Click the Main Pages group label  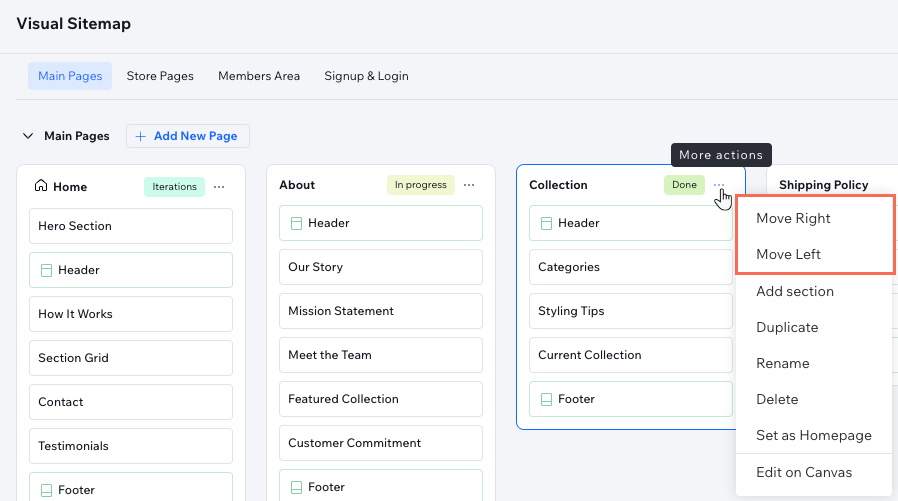[77, 136]
